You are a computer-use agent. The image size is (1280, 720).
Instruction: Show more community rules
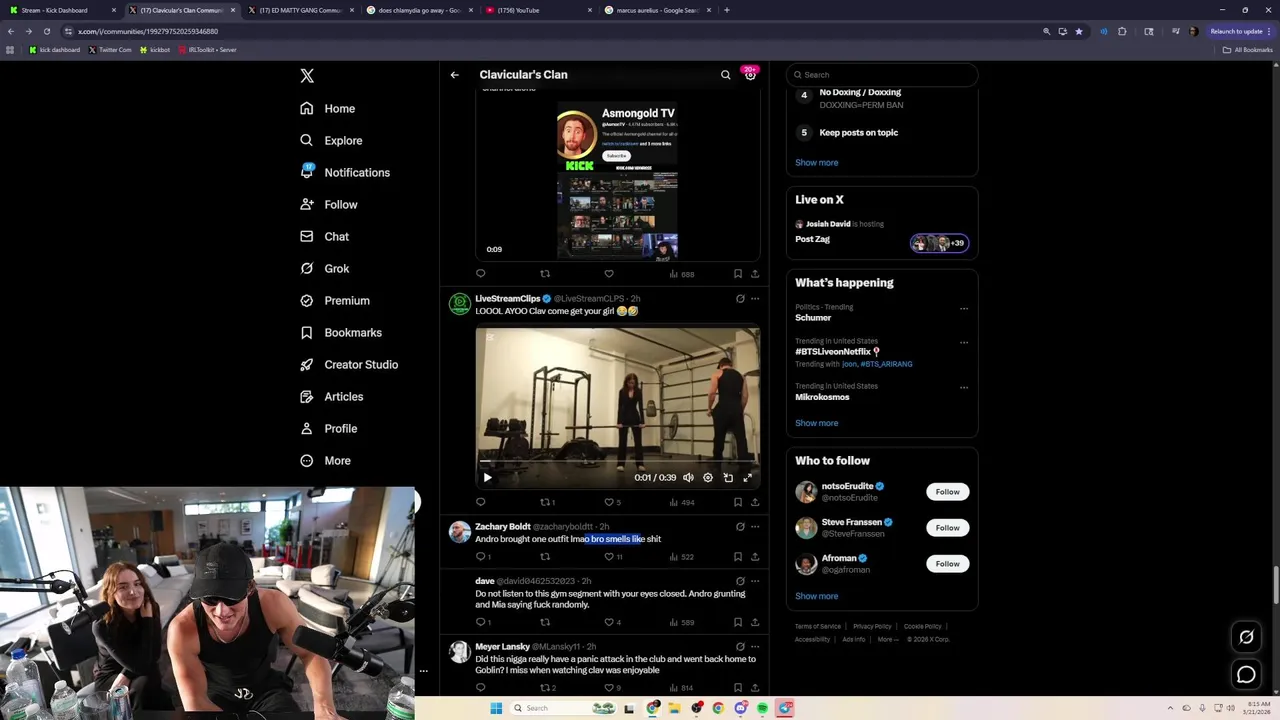tap(817, 162)
